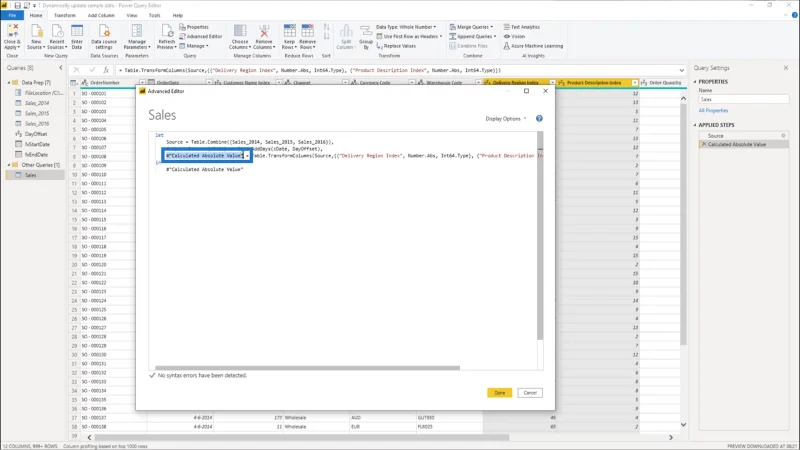Open the Manage dropdown in the Query group

pyautogui.click(x=194, y=46)
